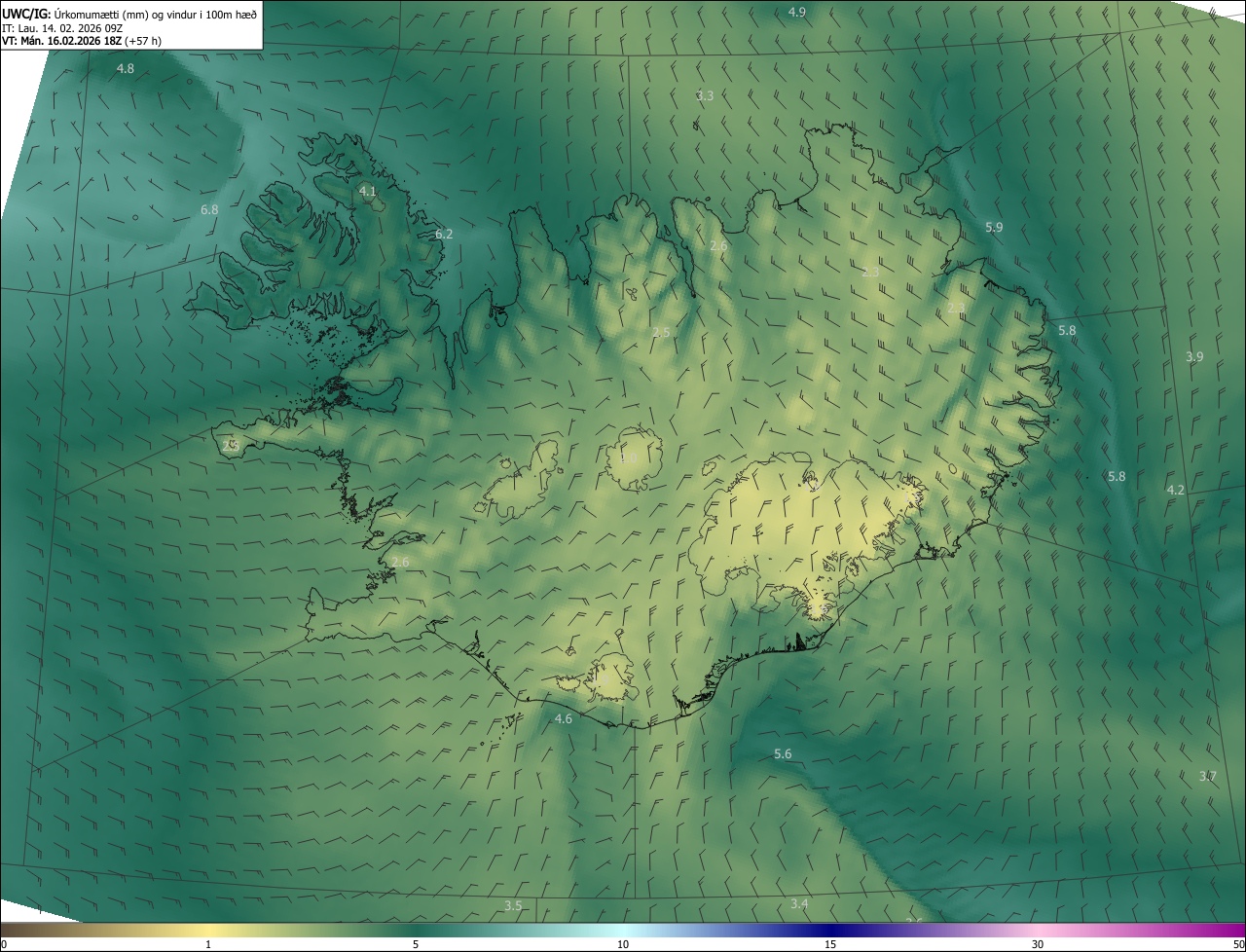The image size is (1246, 952).
Task: Select the 10 tick label on the color scale
Action: [623, 944]
